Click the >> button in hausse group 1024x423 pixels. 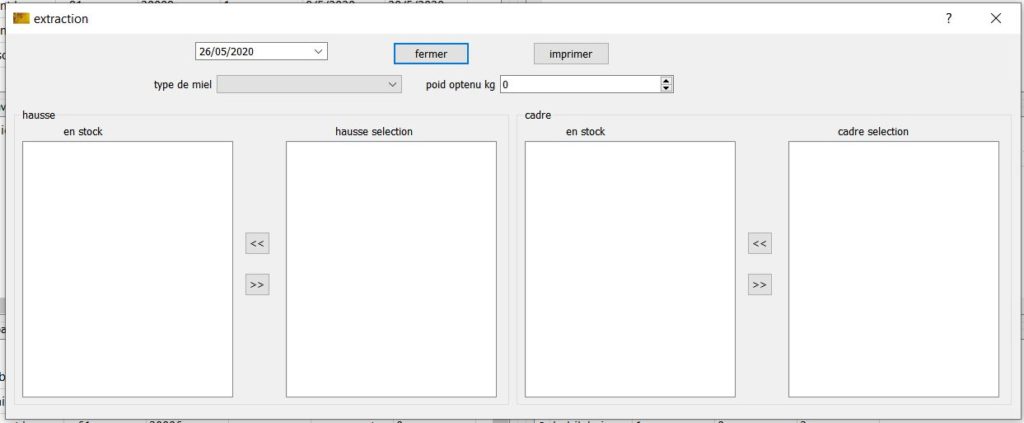[x=257, y=285]
